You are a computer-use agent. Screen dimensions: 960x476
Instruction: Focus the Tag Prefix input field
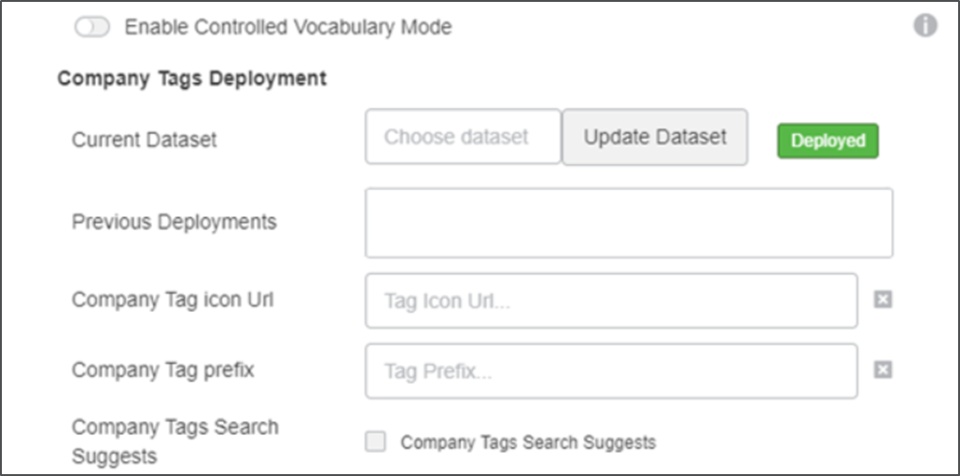click(x=610, y=371)
